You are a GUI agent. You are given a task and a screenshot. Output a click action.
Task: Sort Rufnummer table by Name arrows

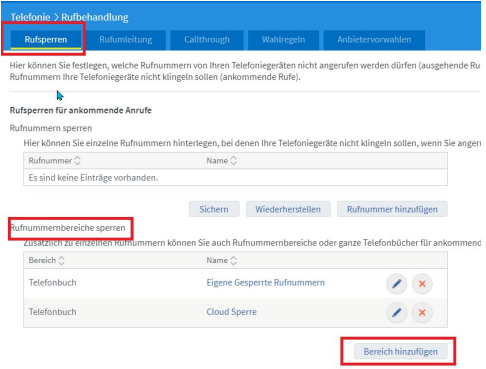tap(233, 161)
